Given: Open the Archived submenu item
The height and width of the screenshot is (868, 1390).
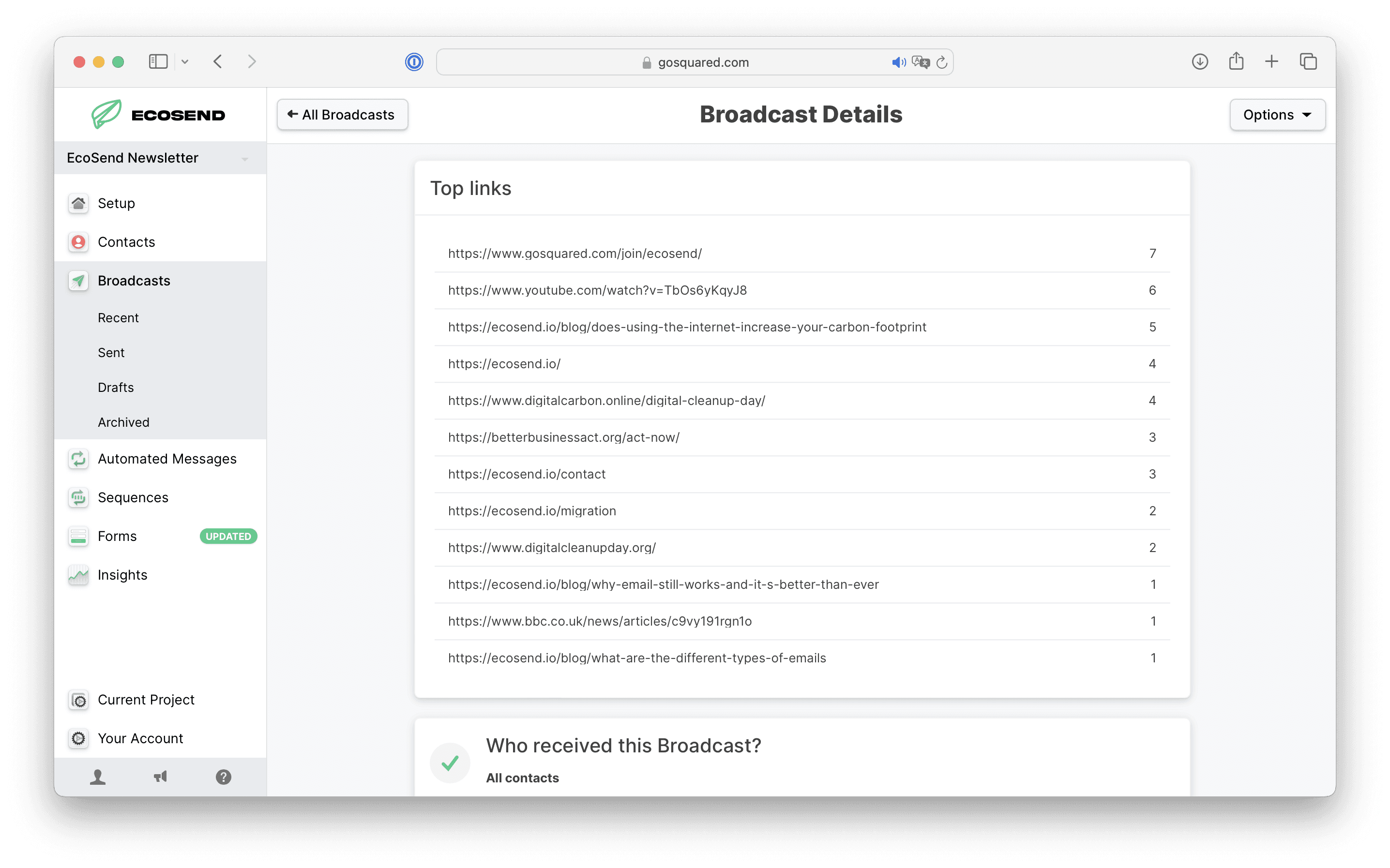Looking at the screenshot, I should pos(123,422).
